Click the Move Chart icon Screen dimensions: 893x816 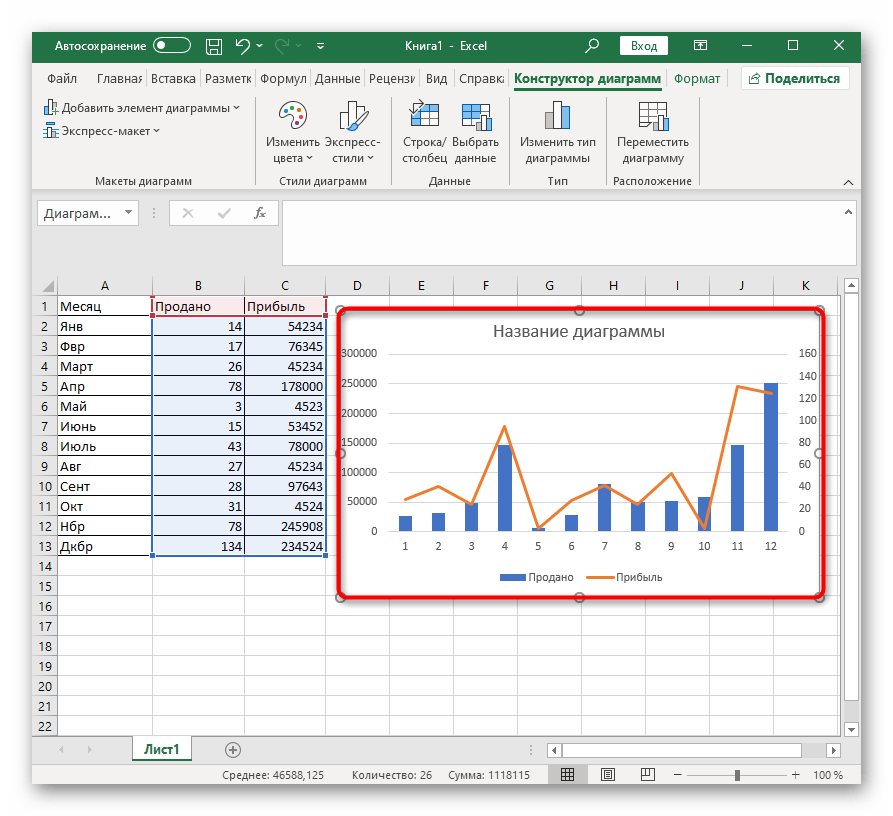[x=652, y=118]
